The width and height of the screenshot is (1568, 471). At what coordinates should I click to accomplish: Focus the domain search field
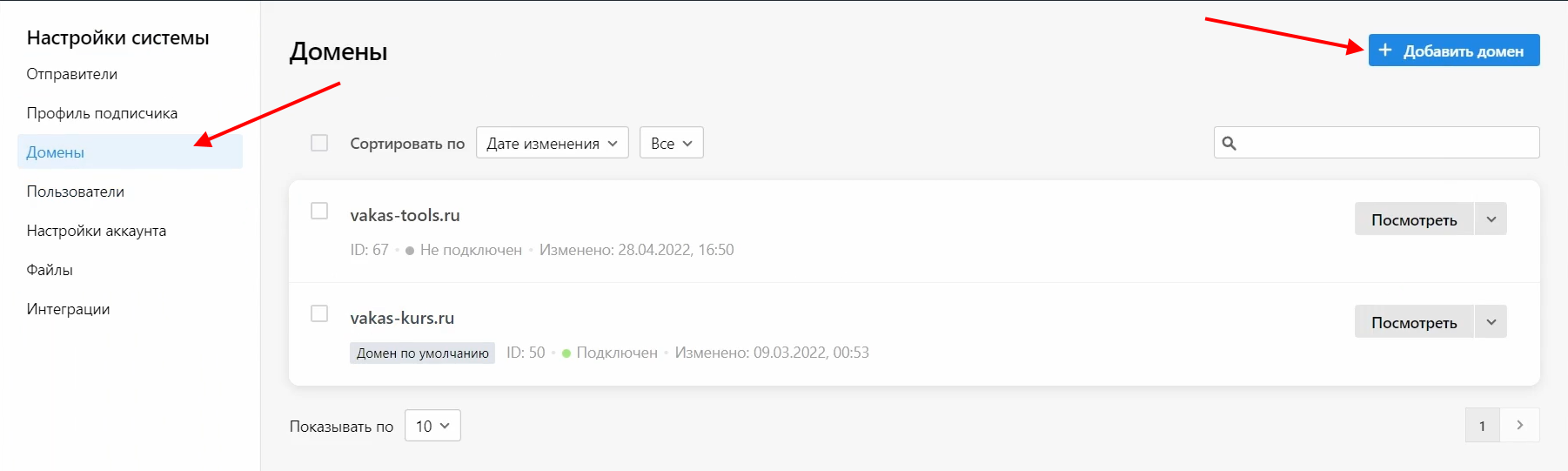1387,144
